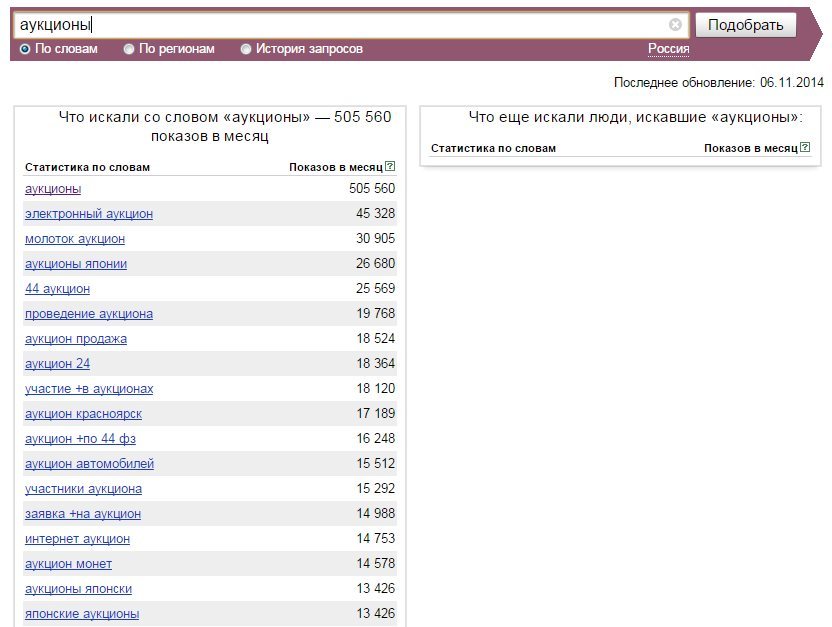Screen dimensions: 832x627
Task: Click the value '18 524'
Action: (376, 338)
